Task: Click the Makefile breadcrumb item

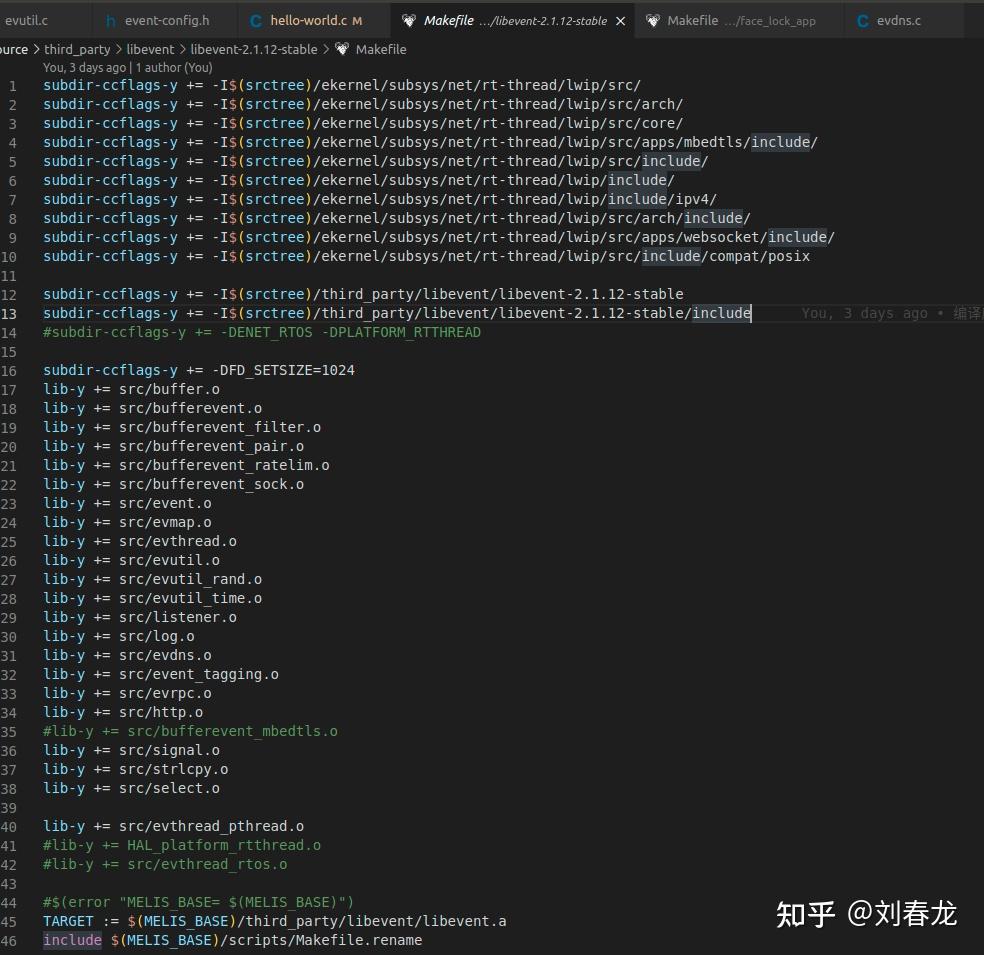Action: click(x=381, y=49)
